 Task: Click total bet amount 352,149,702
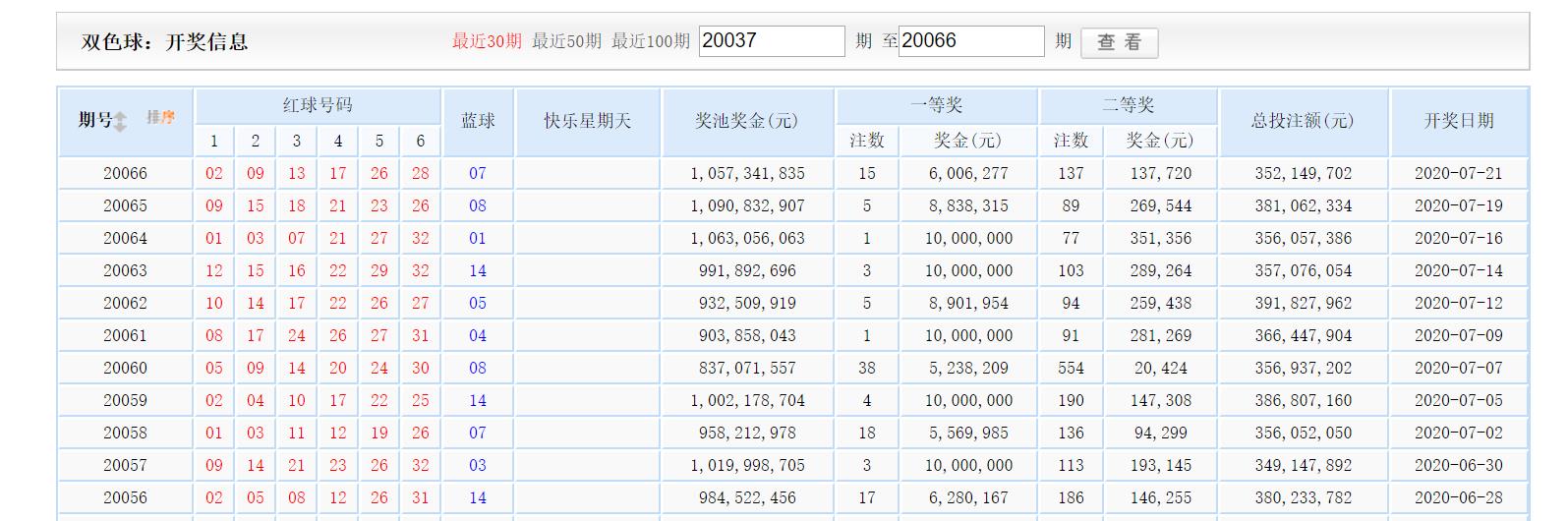pos(1304,173)
